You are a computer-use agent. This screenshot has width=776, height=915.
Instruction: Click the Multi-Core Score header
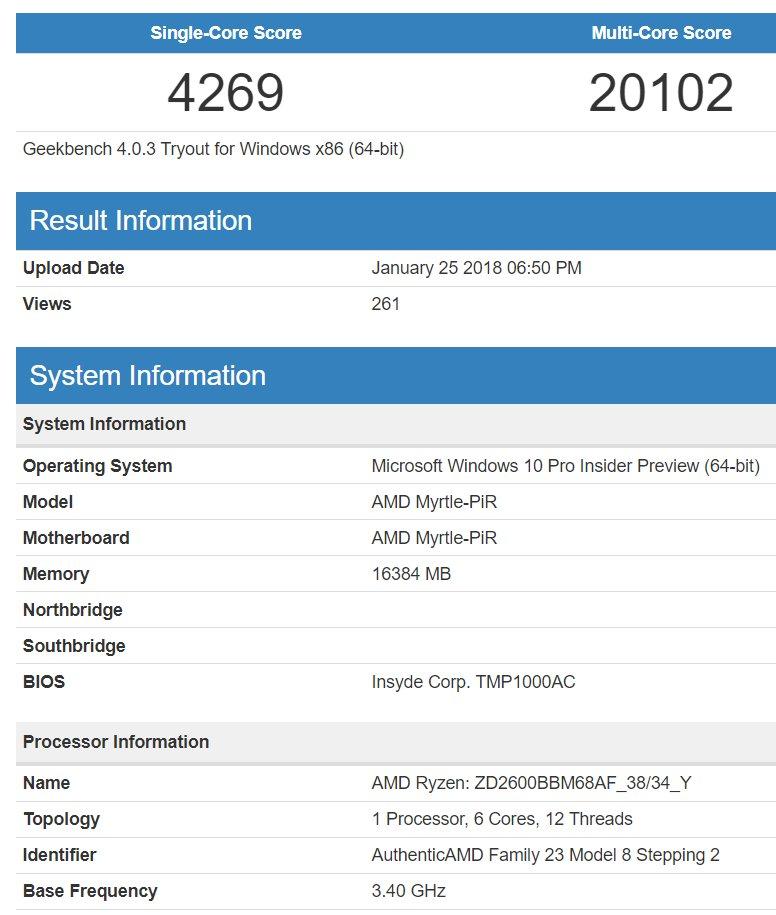pyautogui.click(x=661, y=33)
